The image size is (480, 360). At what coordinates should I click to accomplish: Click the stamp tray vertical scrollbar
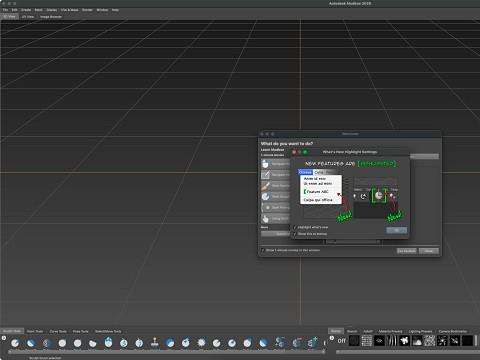tap(476, 341)
